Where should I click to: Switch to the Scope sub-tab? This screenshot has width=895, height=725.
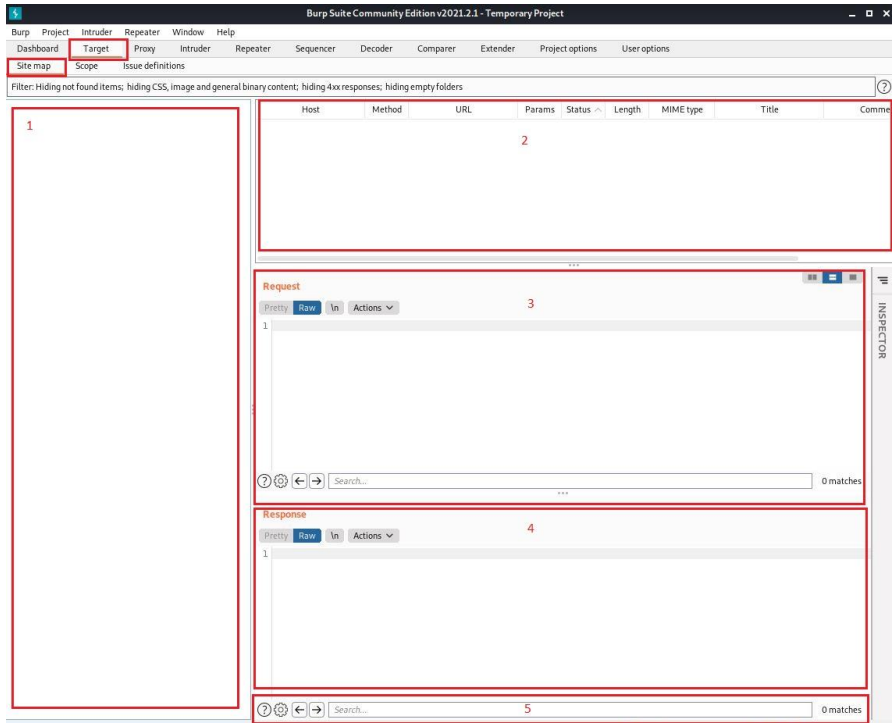pos(87,66)
